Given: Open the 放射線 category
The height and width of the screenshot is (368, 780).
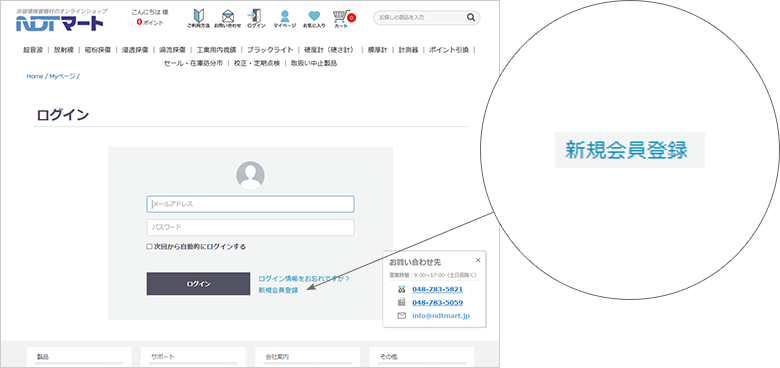Looking at the screenshot, I should point(64,50).
